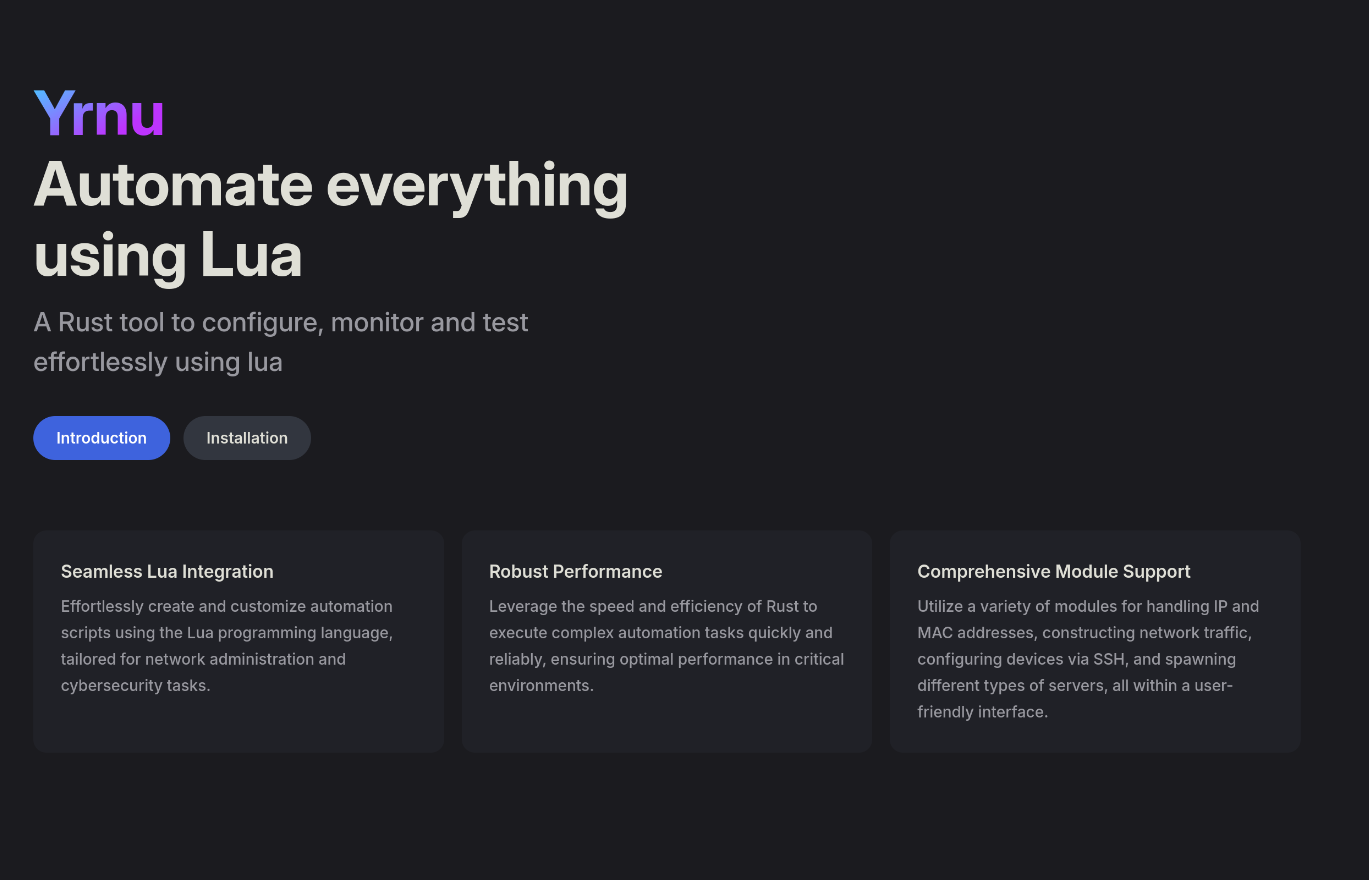Viewport: 1369px width, 880px height.
Task: Click "execute complex automation tasks quickly" line
Action: point(660,633)
